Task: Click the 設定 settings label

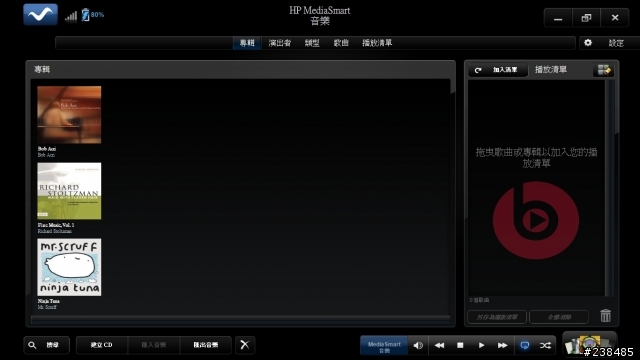Action: coord(616,43)
